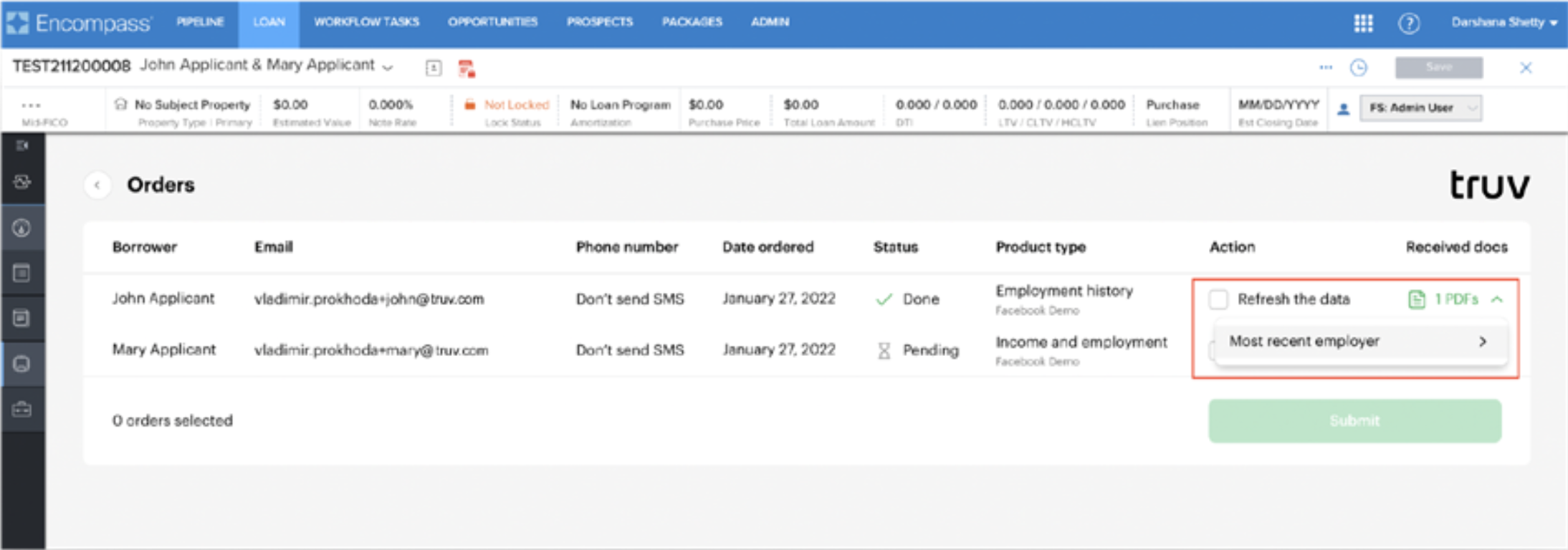
Task: Click Mary Applicant borrower name
Action: point(163,349)
